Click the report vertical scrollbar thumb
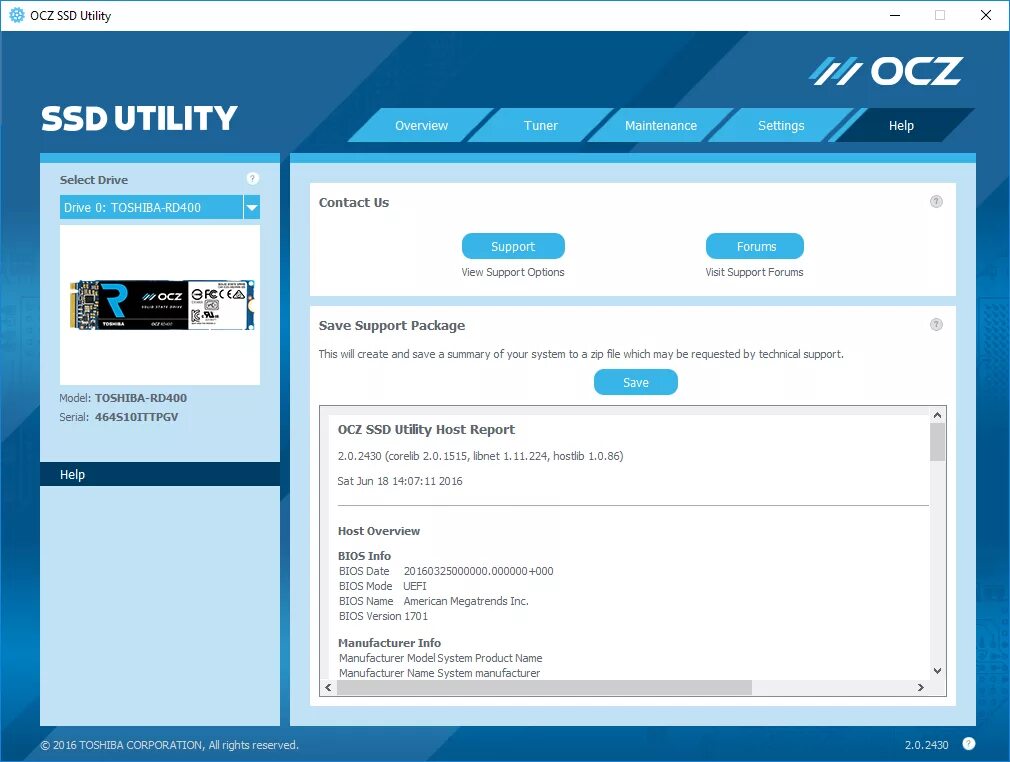The height and width of the screenshot is (762, 1010). (937, 442)
